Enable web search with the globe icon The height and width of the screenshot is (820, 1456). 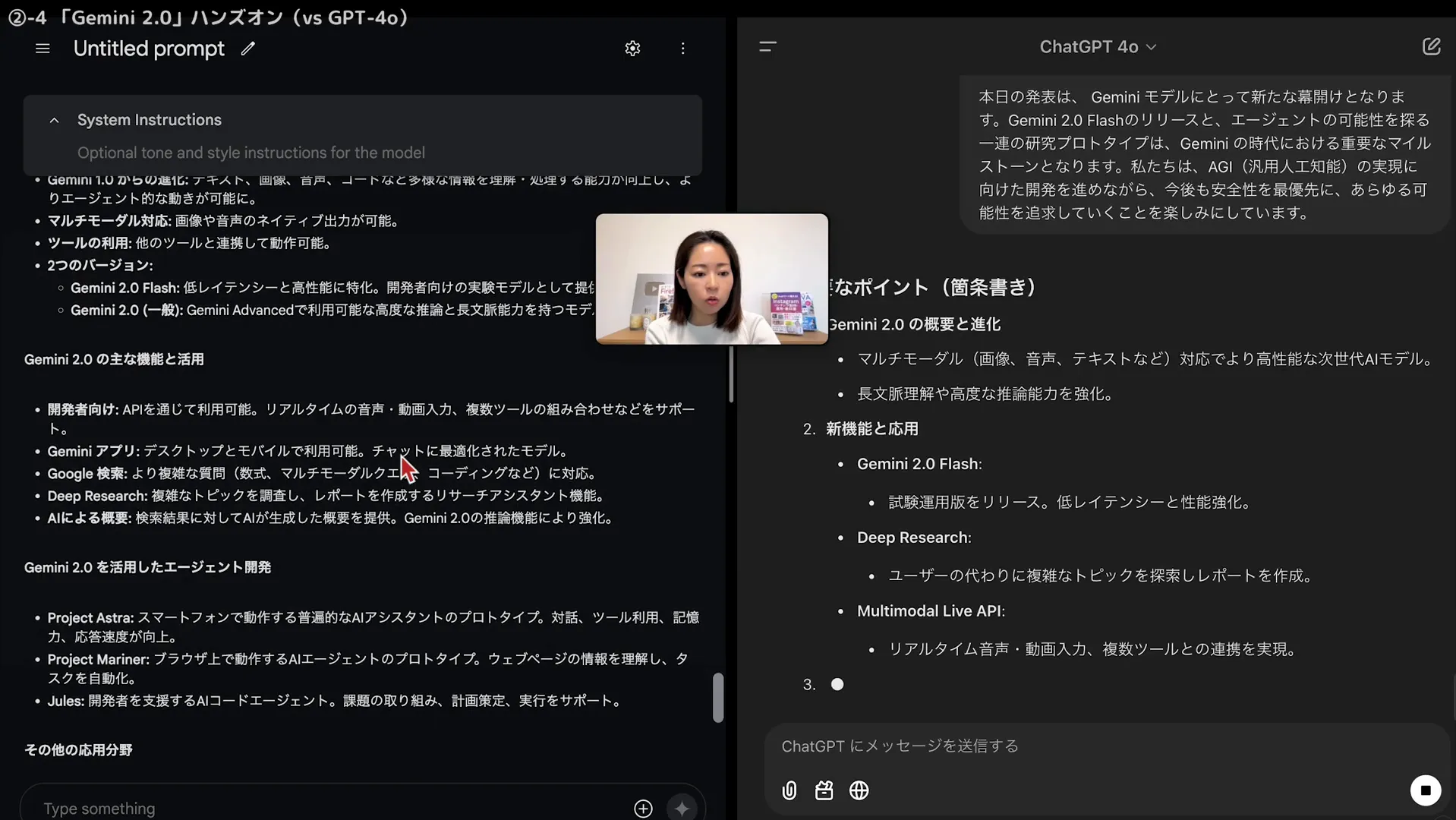point(859,790)
